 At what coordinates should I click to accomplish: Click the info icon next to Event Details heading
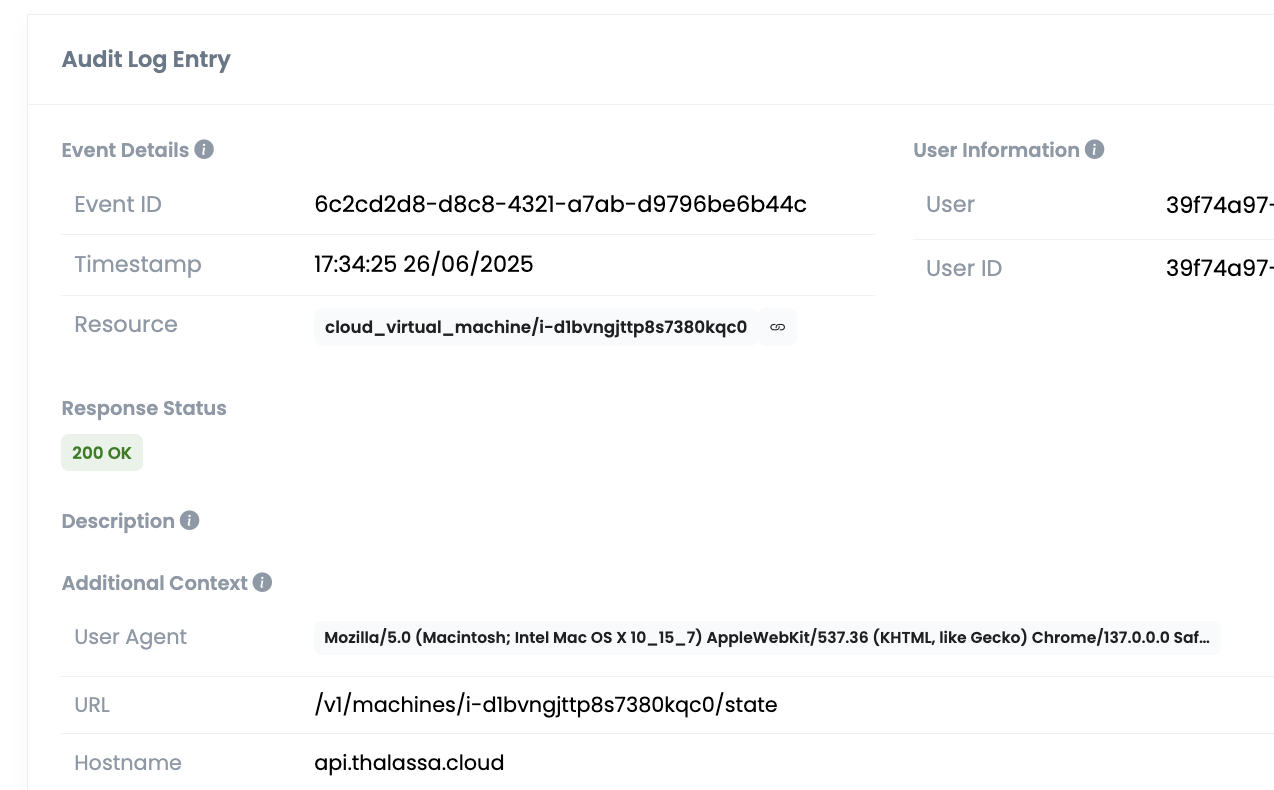pyautogui.click(x=204, y=149)
